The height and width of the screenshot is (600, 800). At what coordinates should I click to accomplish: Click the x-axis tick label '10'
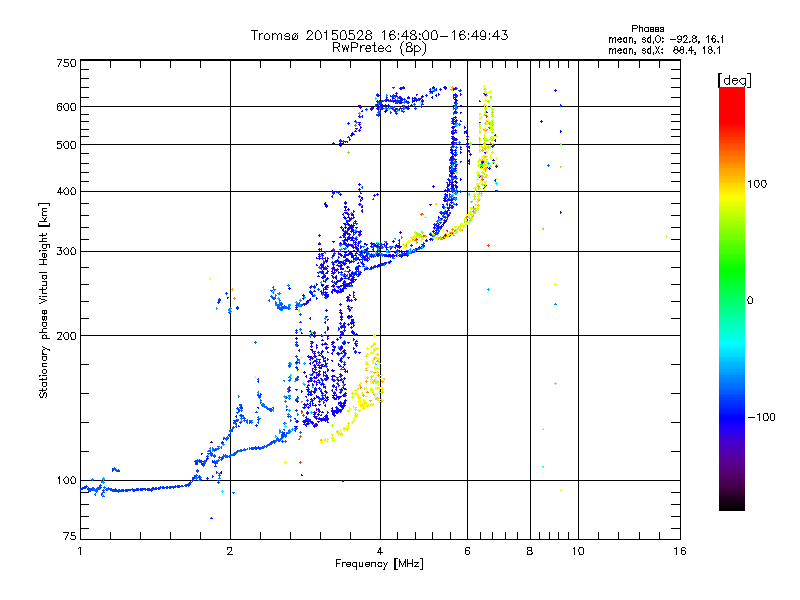(x=578, y=551)
